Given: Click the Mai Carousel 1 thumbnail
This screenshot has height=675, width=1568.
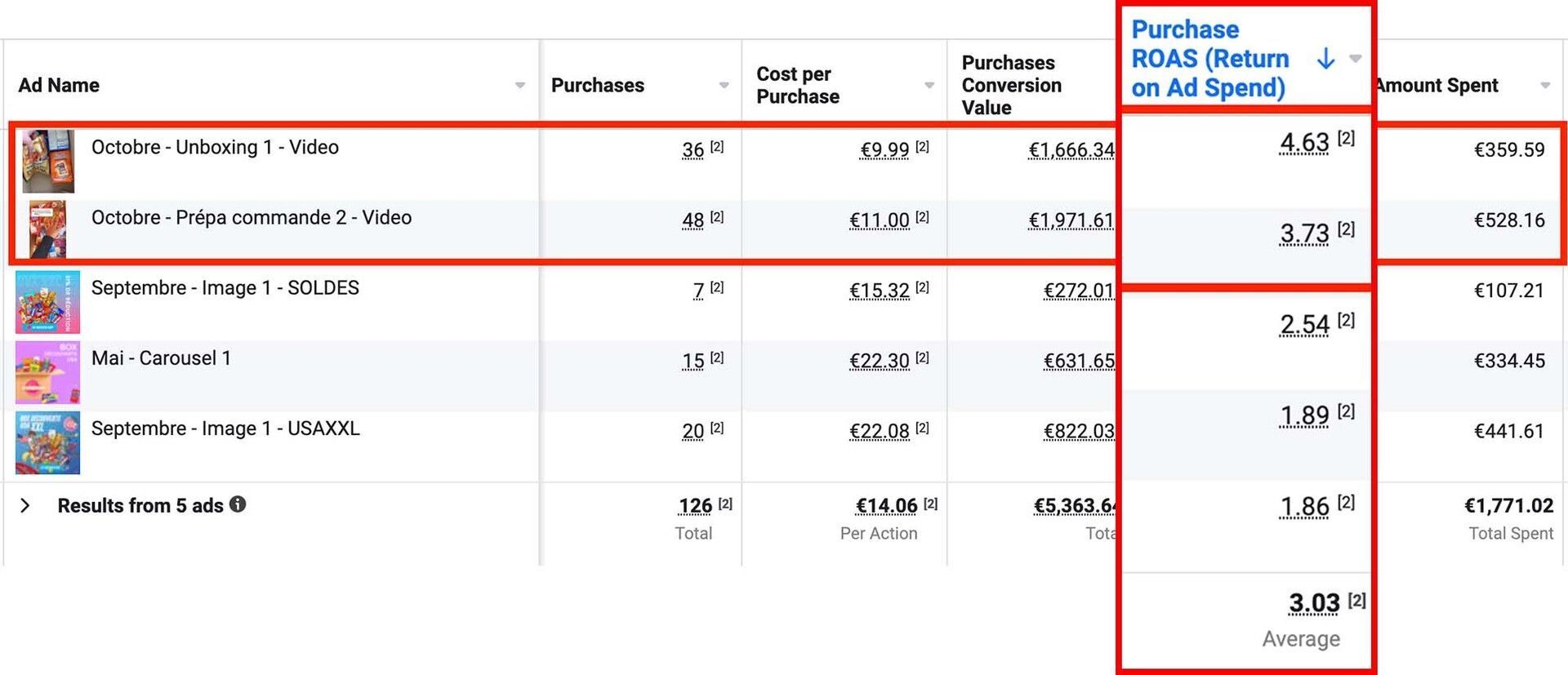Looking at the screenshot, I should coord(47,372).
